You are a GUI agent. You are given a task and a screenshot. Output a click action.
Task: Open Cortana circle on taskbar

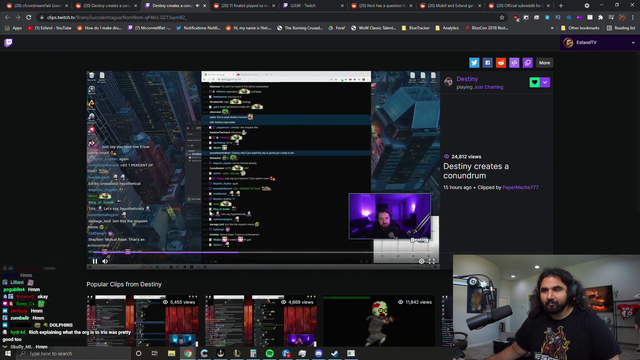[x=138, y=353]
